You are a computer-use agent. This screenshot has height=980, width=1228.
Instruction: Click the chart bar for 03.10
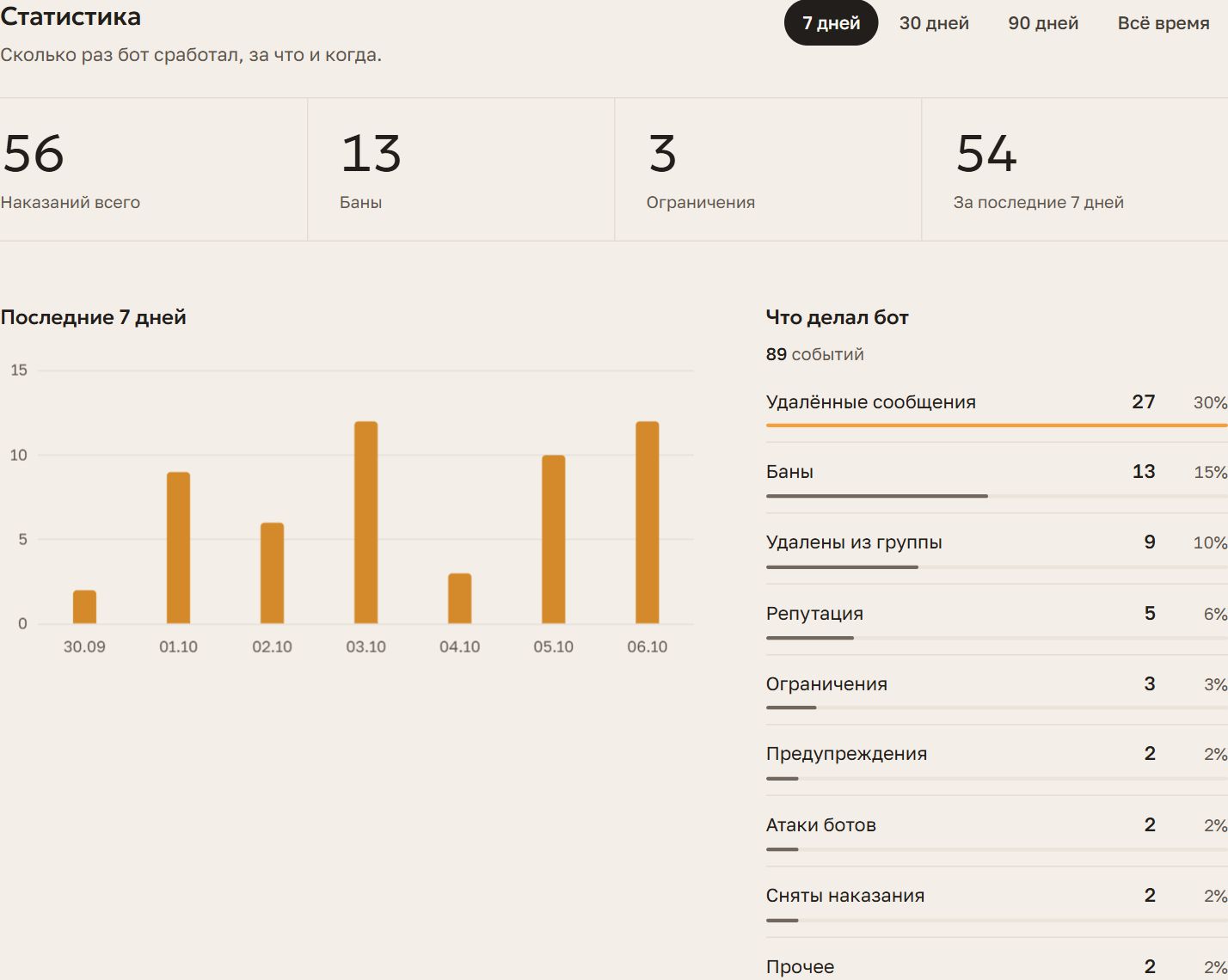tap(365, 523)
